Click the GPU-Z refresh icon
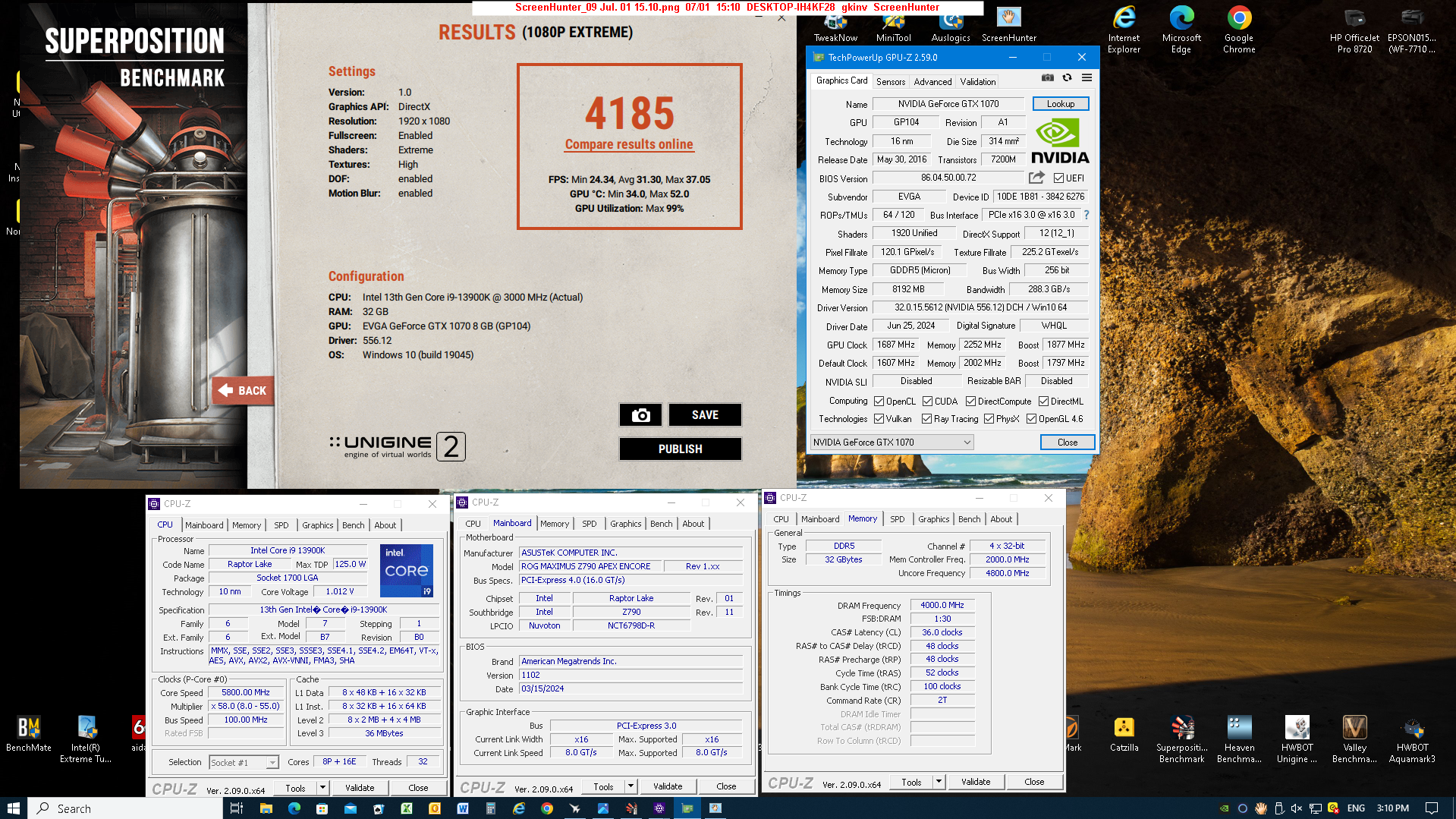Screen dimensions: 1456x819 click(x=1067, y=78)
